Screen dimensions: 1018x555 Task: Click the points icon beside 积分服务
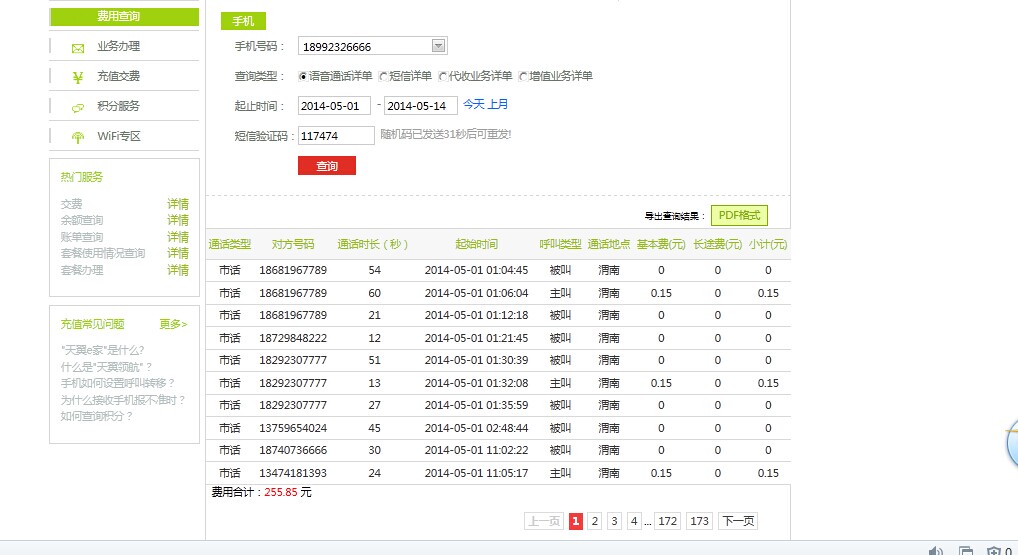point(77,107)
